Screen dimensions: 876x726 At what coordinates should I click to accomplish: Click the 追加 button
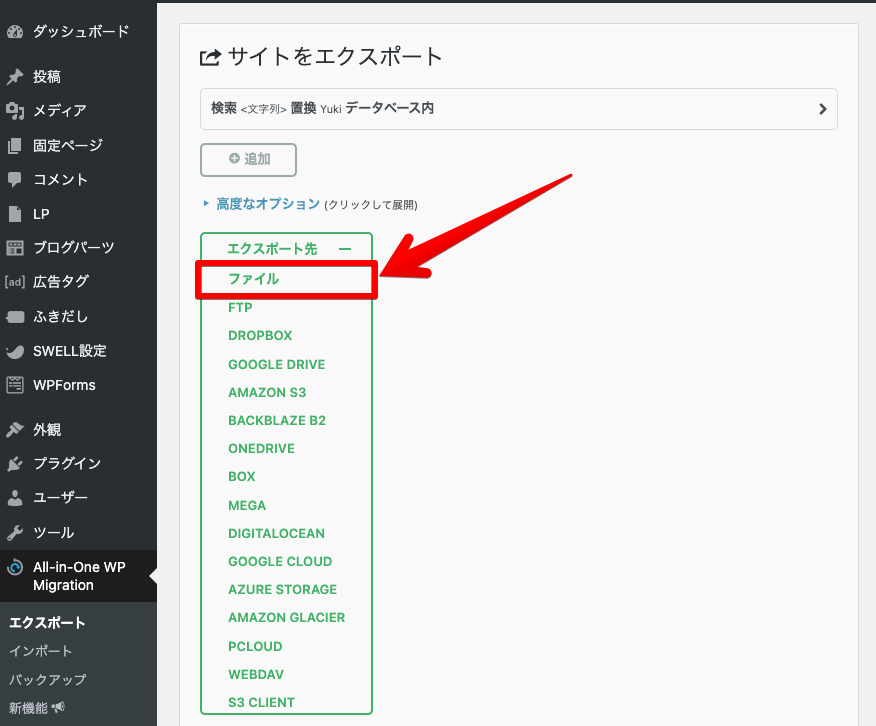coord(249,160)
